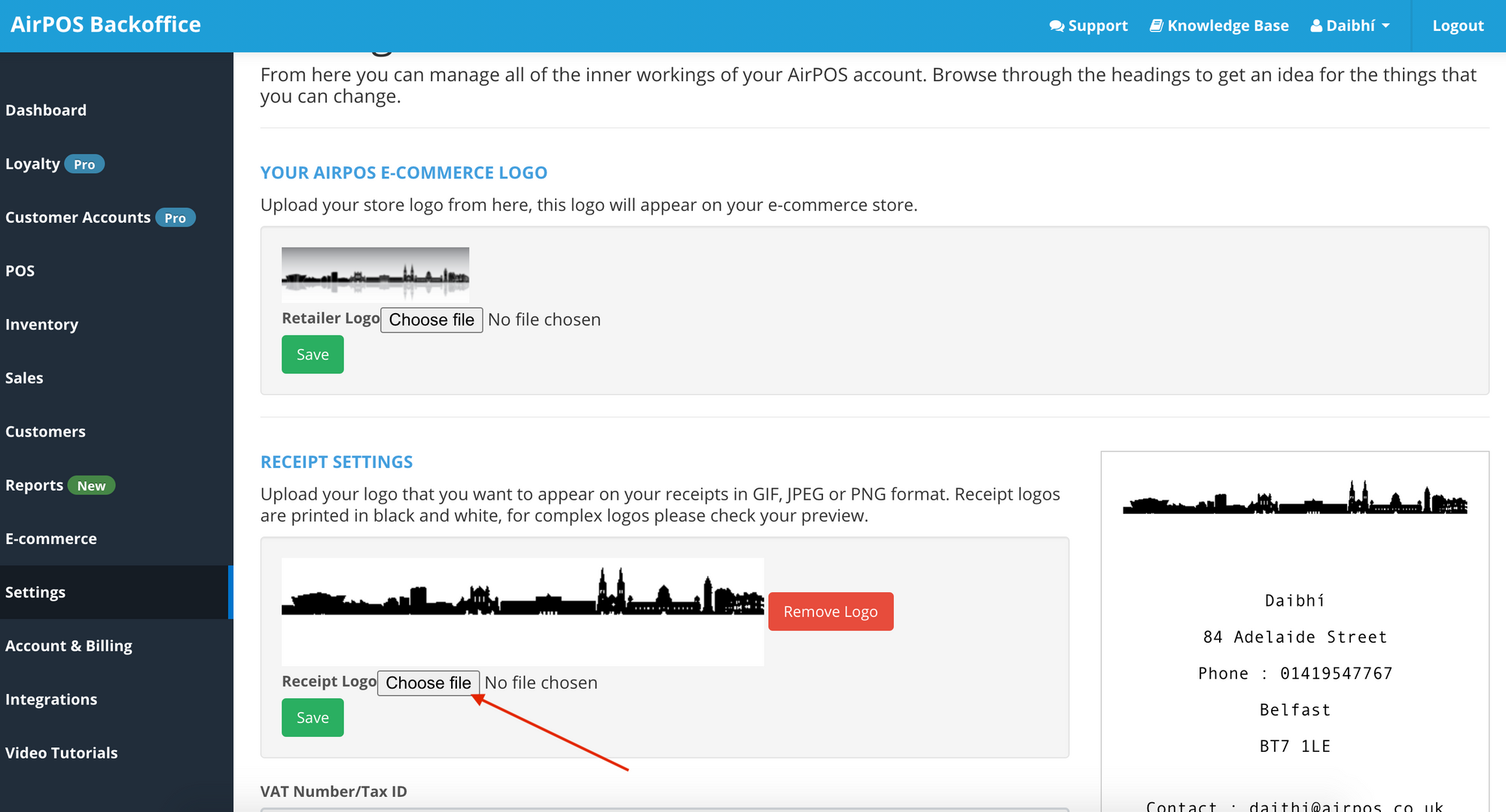Click the Knowledge Base book icon
The height and width of the screenshot is (812, 1506).
[x=1157, y=26]
